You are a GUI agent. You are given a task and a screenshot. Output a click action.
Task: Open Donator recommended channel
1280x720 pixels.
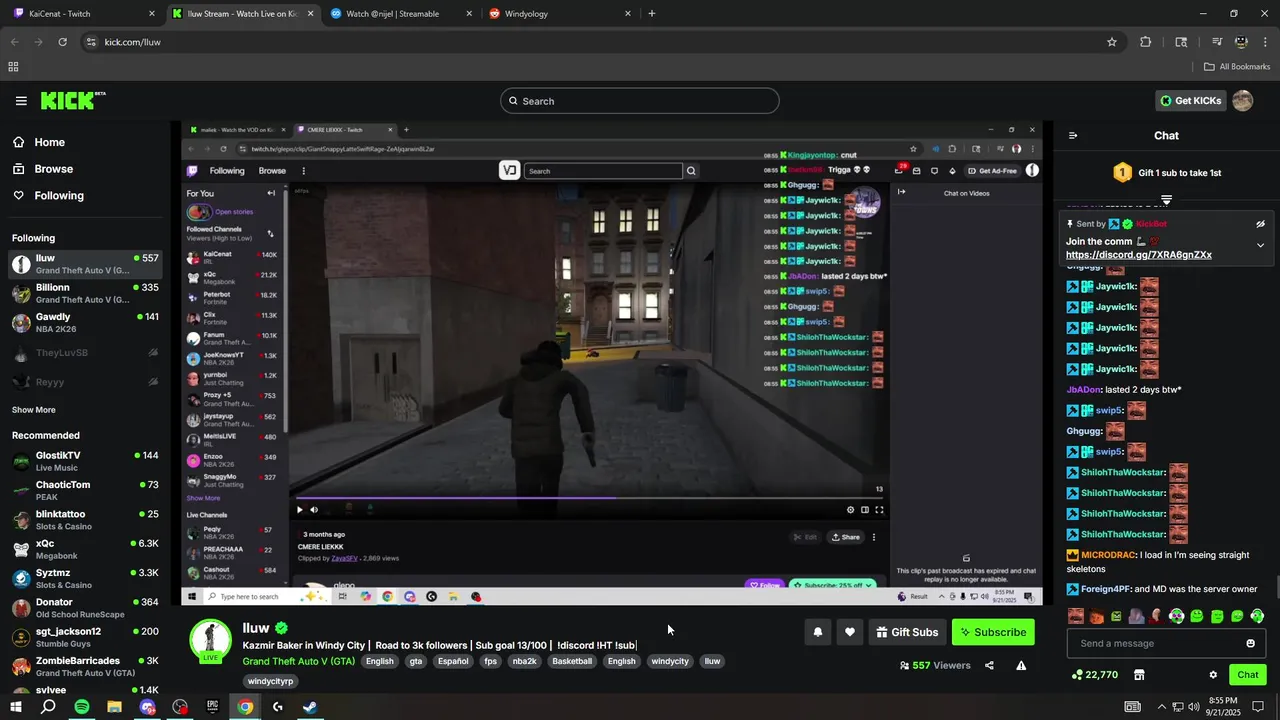[x=85, y=608]
